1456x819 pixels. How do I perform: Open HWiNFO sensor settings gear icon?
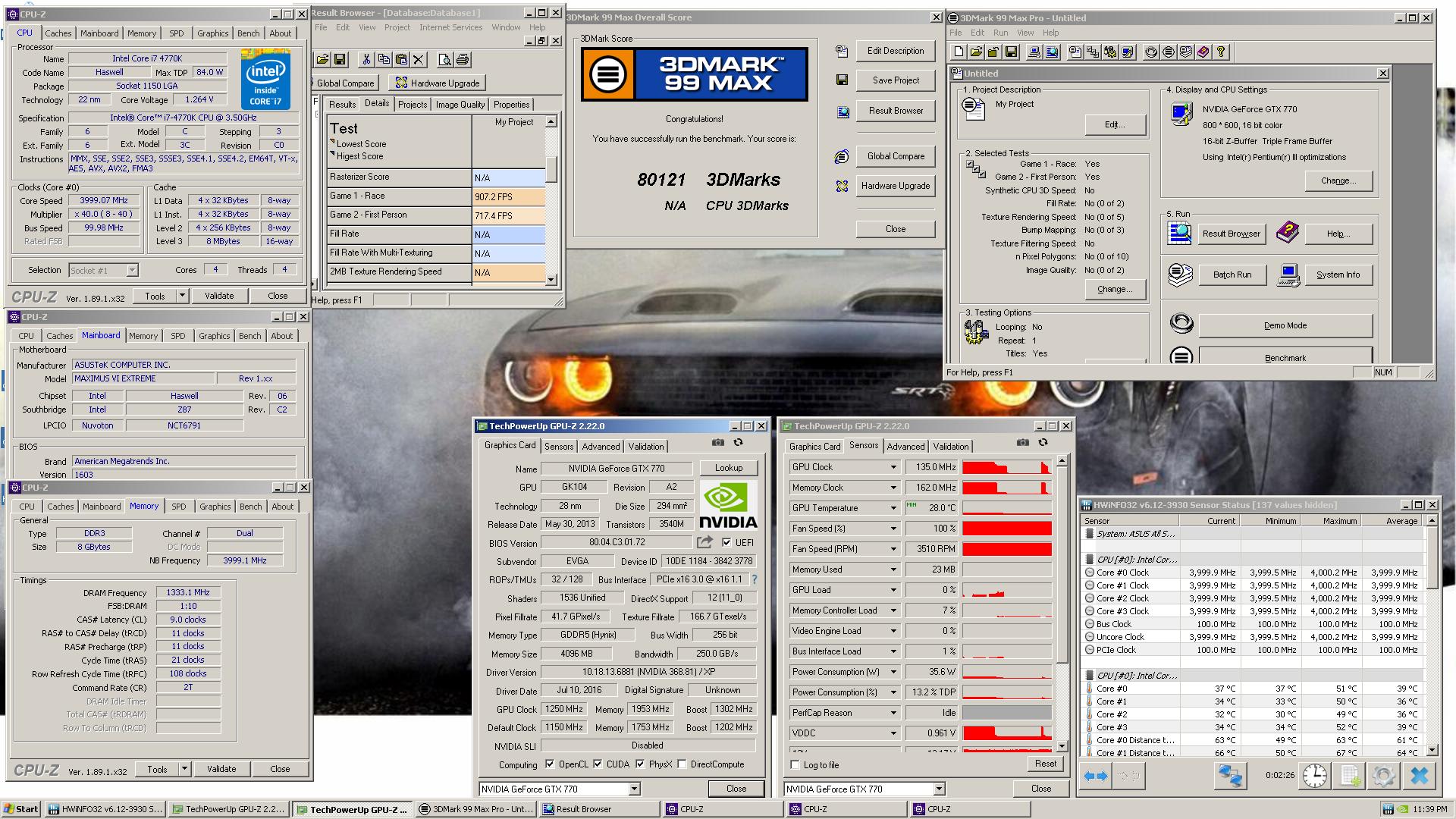click(x=1383, y=776)
